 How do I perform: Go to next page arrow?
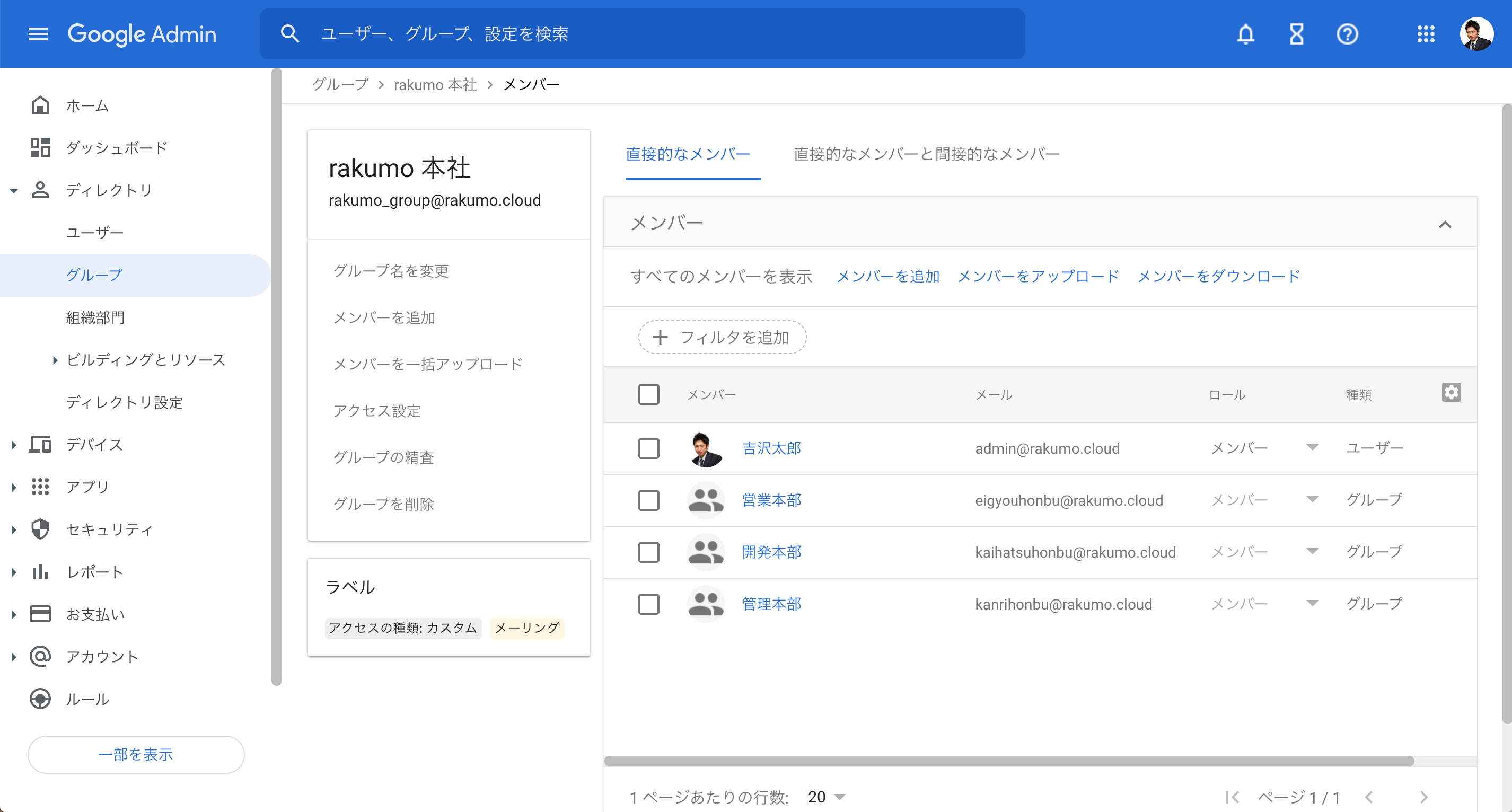(x=1423, y=797)
